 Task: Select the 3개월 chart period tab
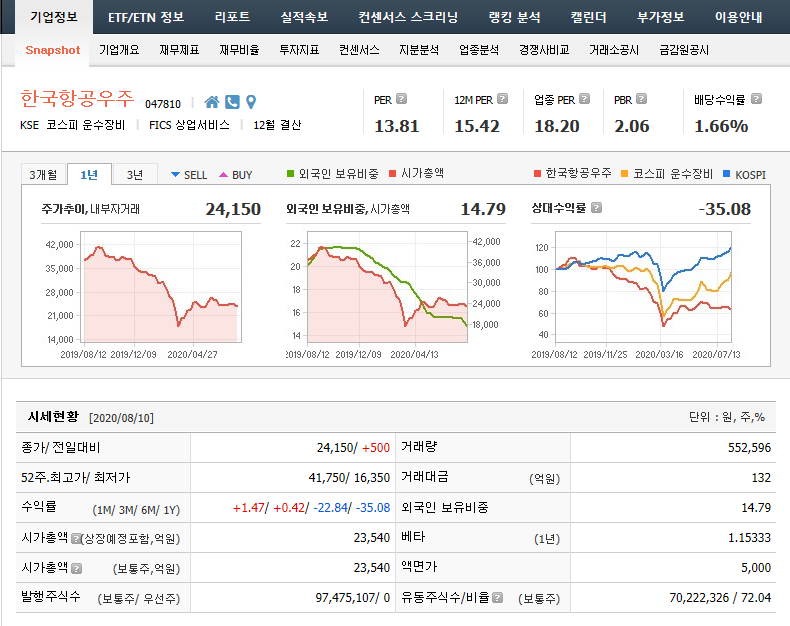coord(43,174)
